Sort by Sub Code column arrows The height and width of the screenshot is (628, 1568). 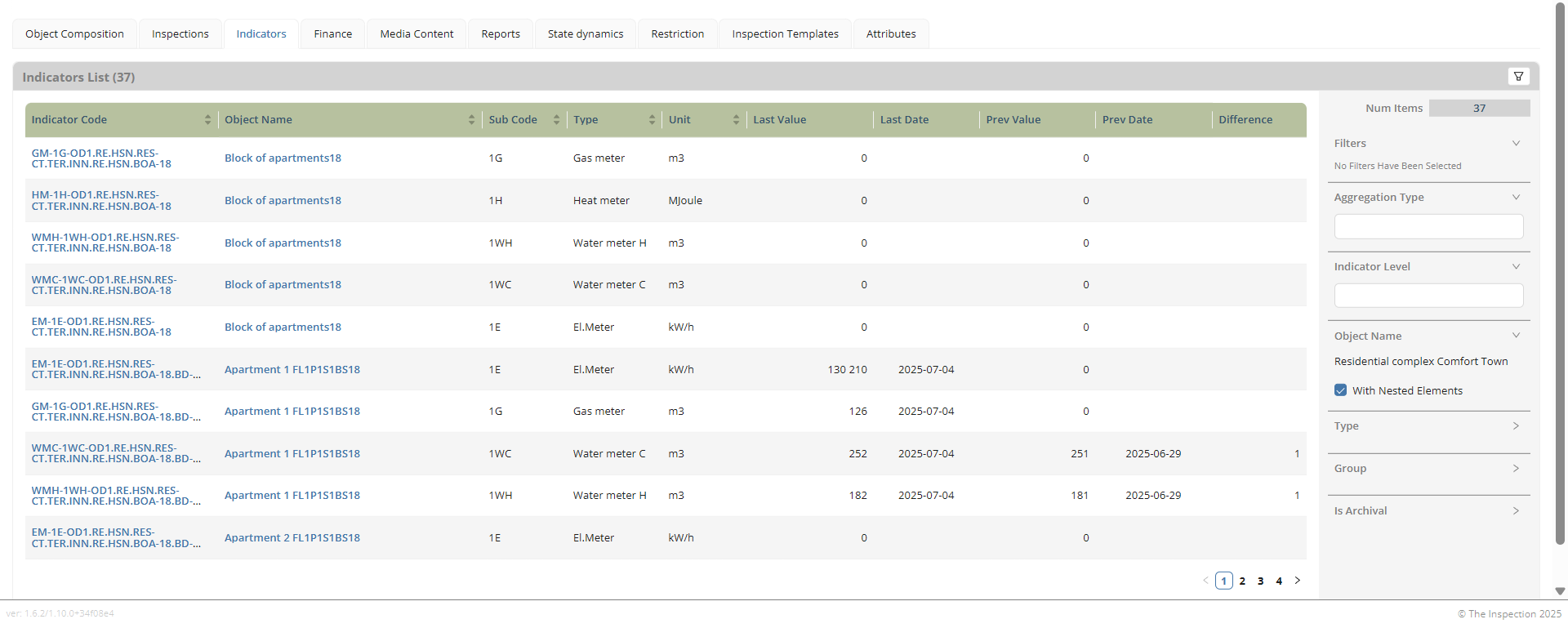(556, 120)
